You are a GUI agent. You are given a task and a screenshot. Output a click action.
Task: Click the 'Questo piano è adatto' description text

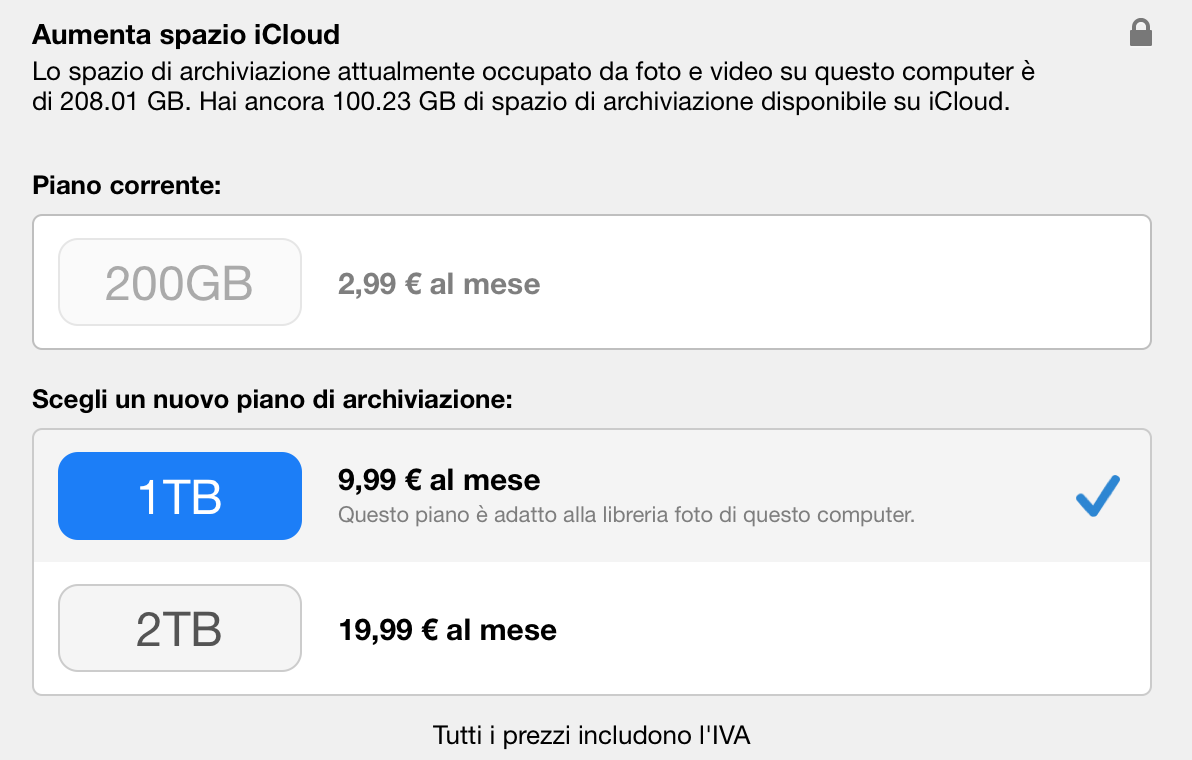coord(627,516)
